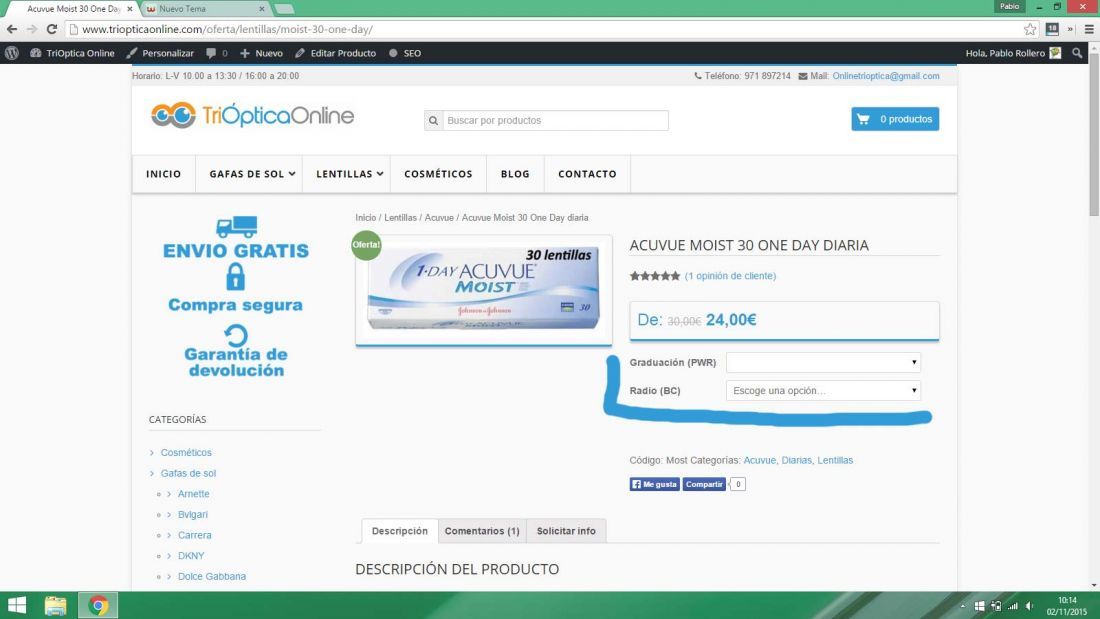Open the Carrera subcategory

point(194,535)
